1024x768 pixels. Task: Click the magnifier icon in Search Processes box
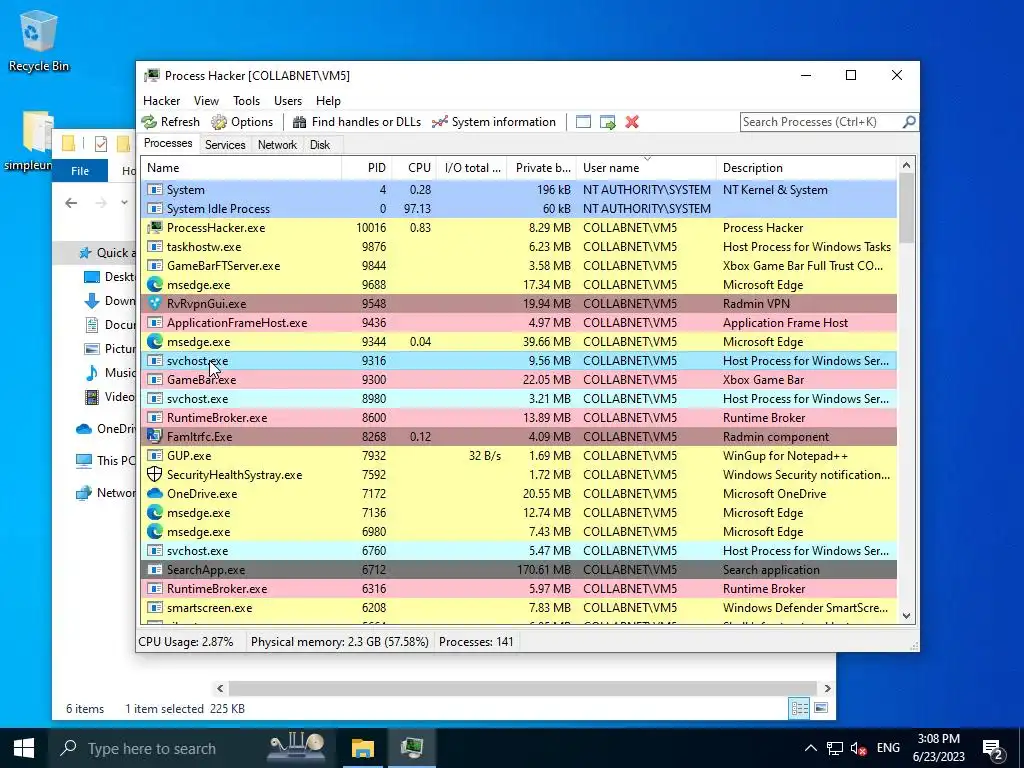pyautogui.click(x=908, y=122)
